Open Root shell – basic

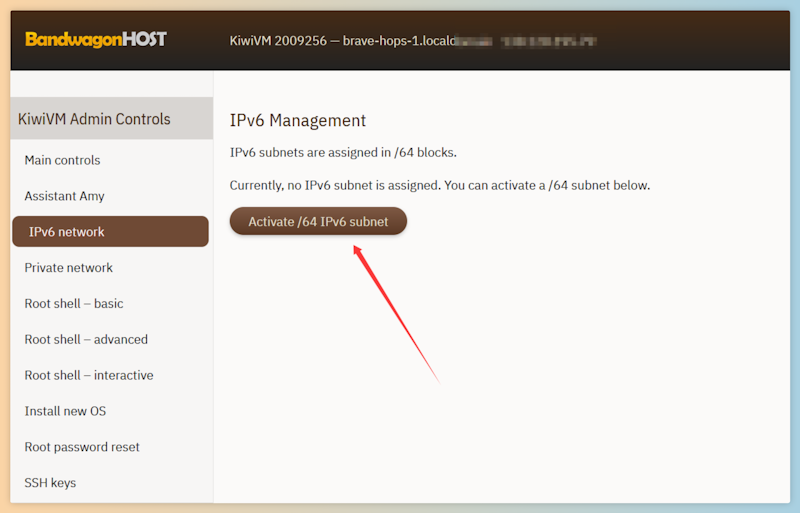(x=74, y=304)
